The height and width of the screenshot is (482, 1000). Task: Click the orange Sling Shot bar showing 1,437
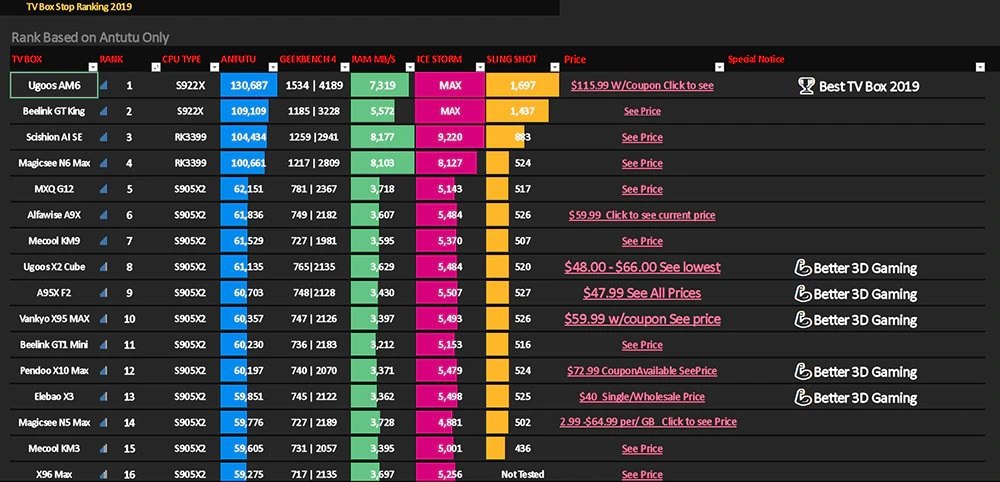tap(517, 111)
